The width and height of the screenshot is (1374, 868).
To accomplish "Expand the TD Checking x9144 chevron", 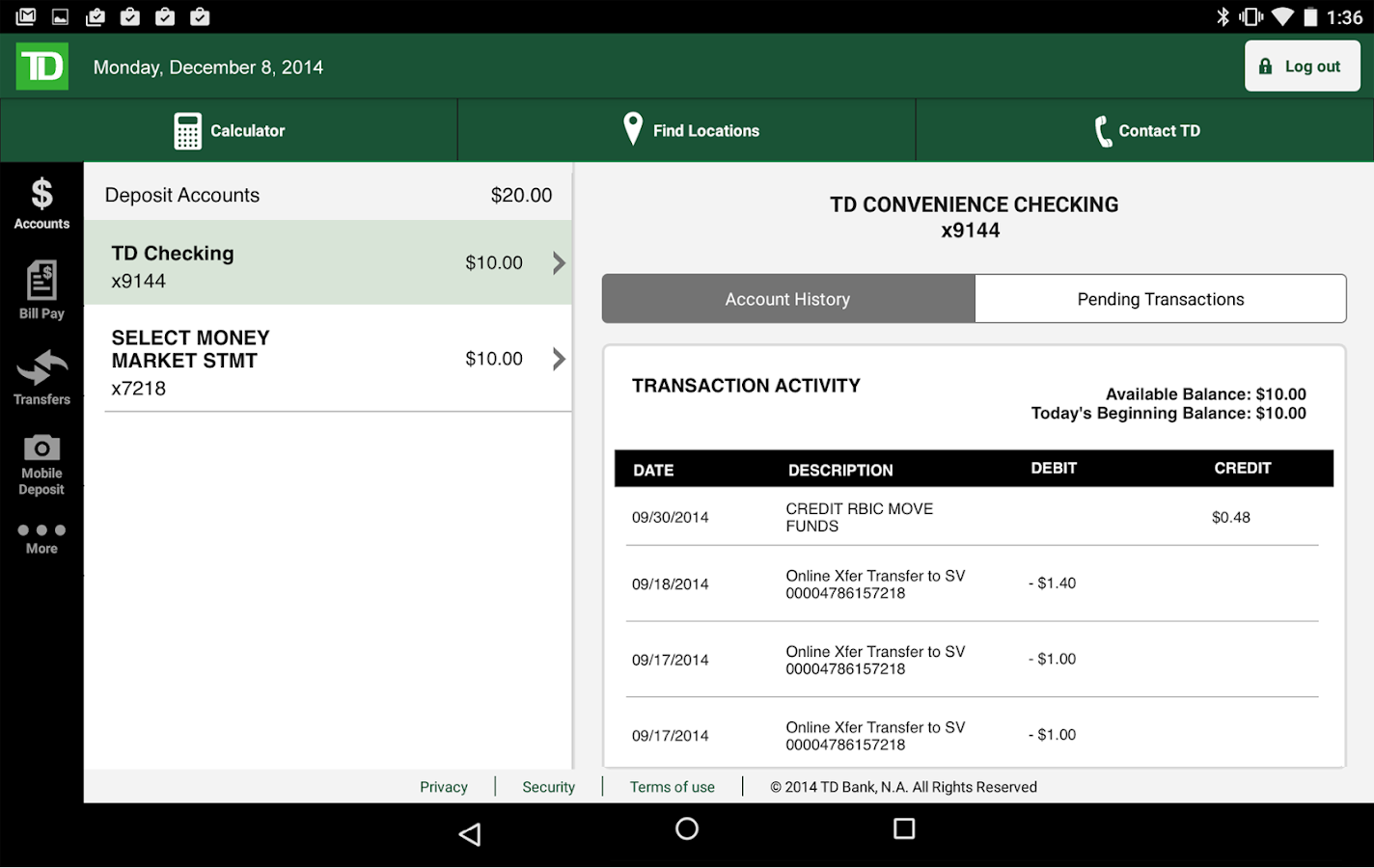I will (x=559, y=262).
